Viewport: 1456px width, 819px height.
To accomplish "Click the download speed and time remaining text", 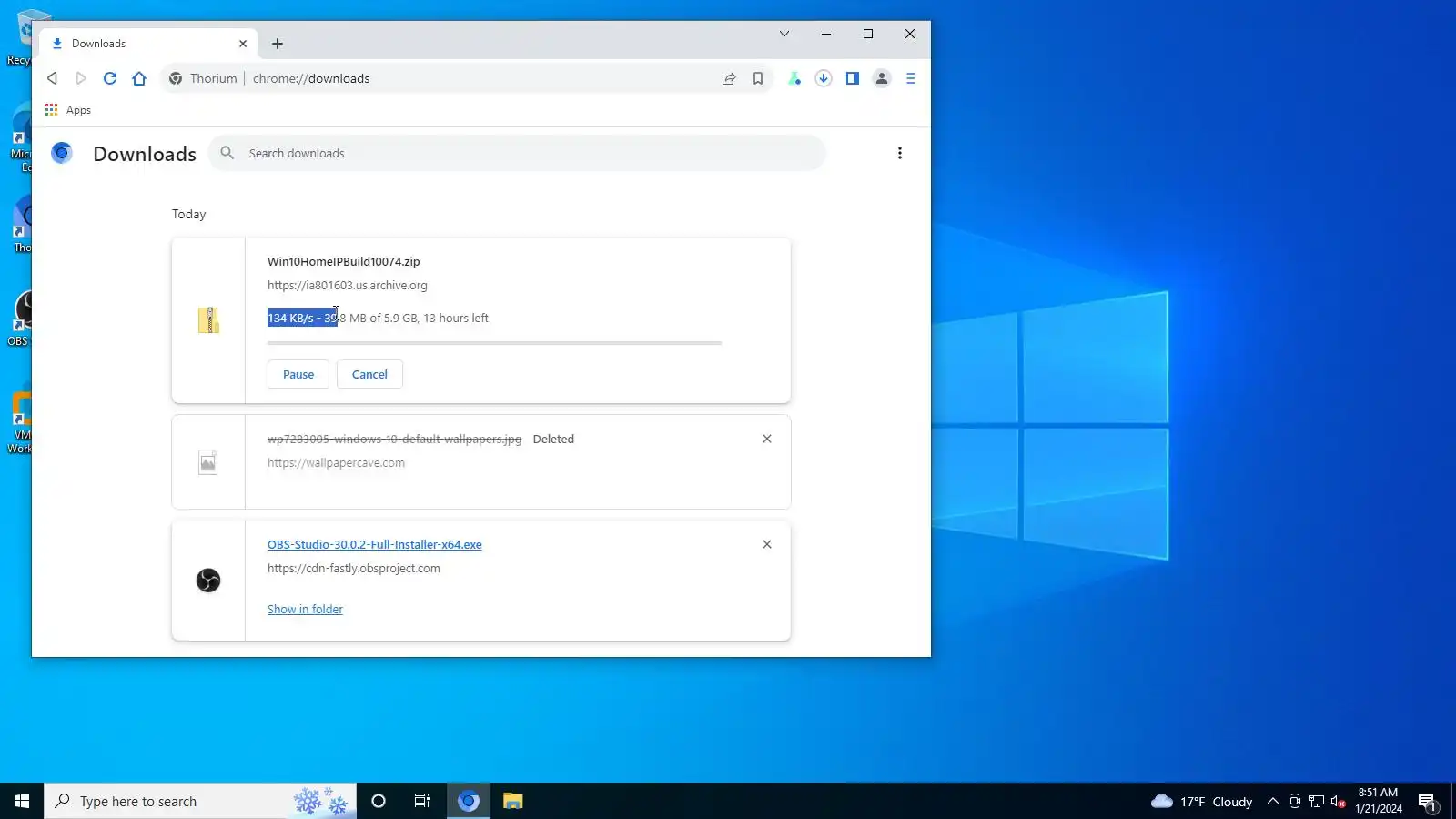I will (x=378, y=318).
